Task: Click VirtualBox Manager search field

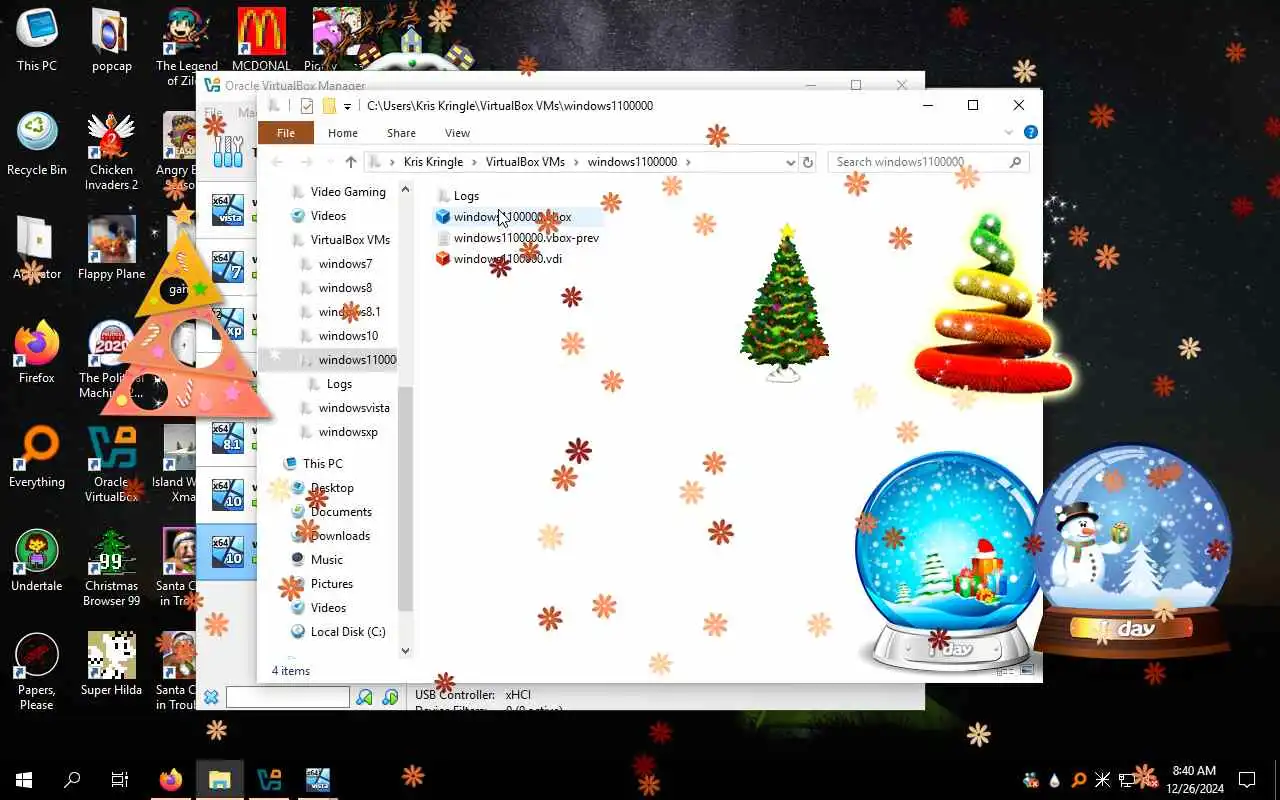Action: [x=288, y=697]
